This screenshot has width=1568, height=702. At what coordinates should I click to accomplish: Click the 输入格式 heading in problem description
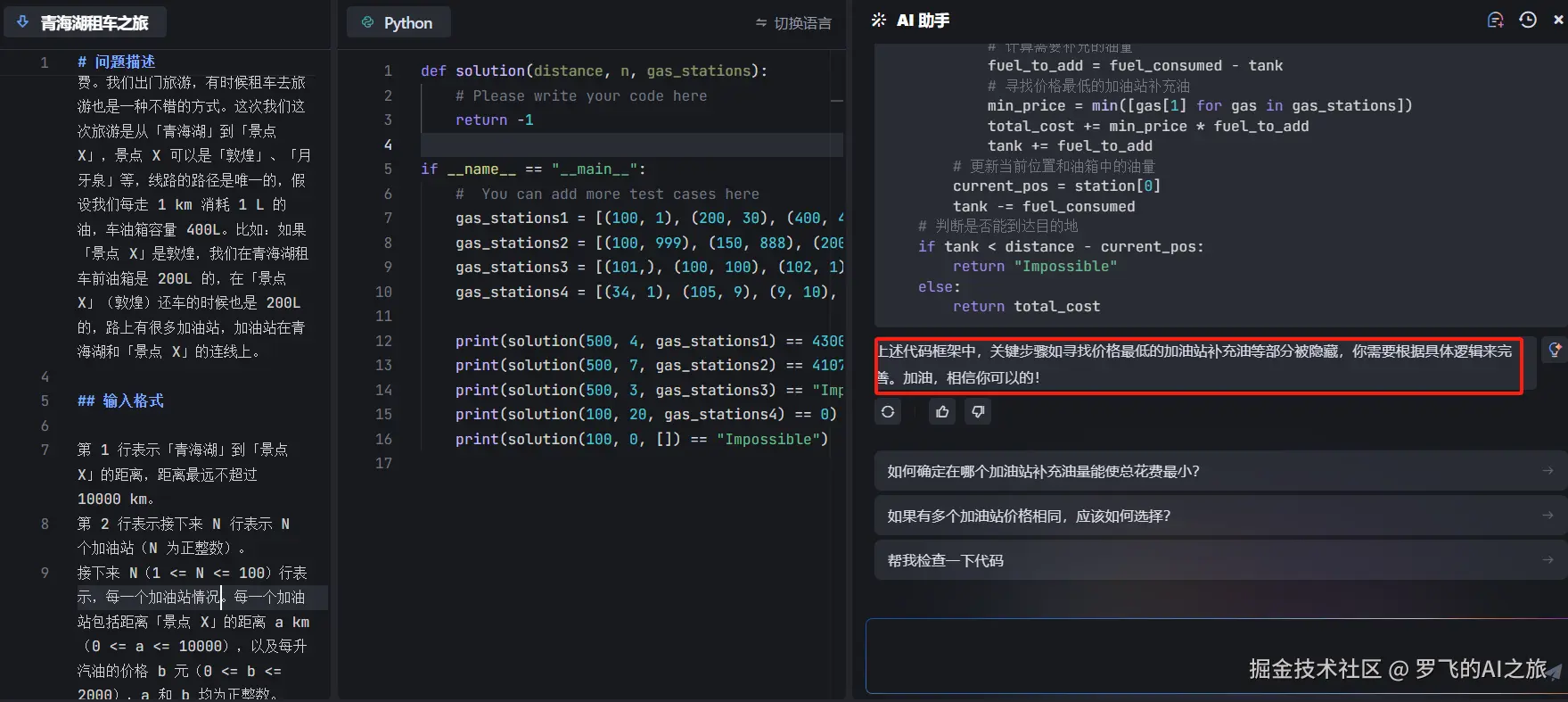[x=132, y=401]
